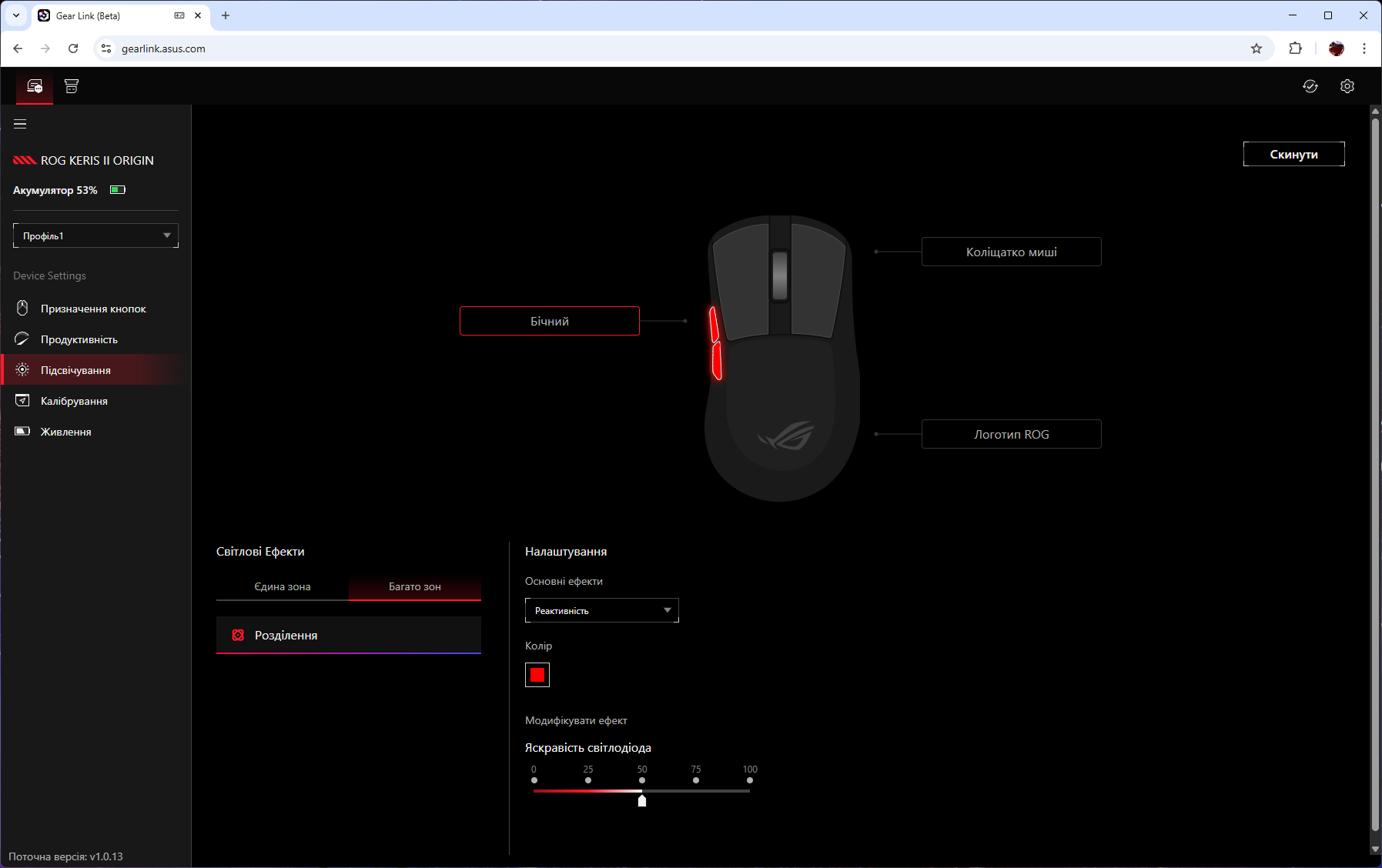Image resolution: width=1382 pixels, height=868 pixels.
Task: Click the gauge icon beside Продуктивність
Action: point(22,339)
